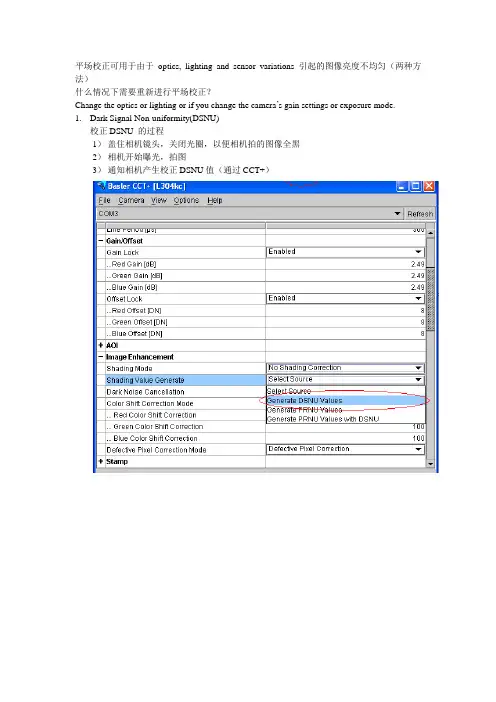Click the Refresh button
Screen dimensions: 496x702
click(x=420, y=214)
